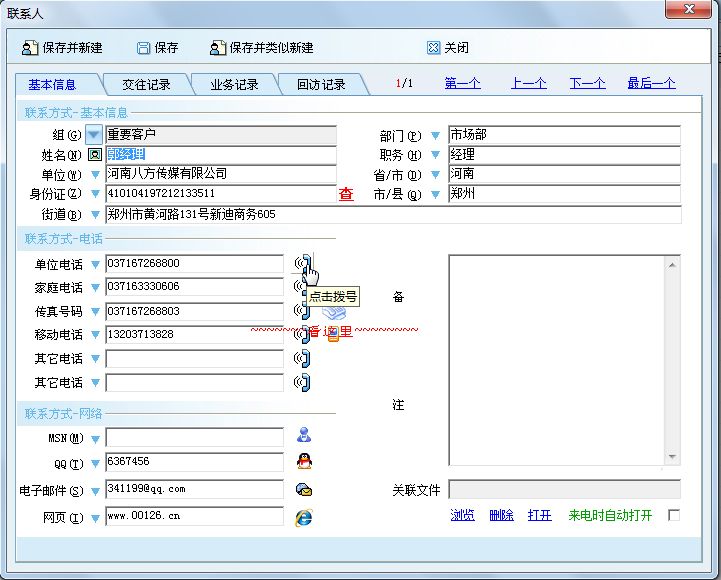This screenshot has width=721, height=580.
Task: Go to 下一个 contact record
Action: 587,84
